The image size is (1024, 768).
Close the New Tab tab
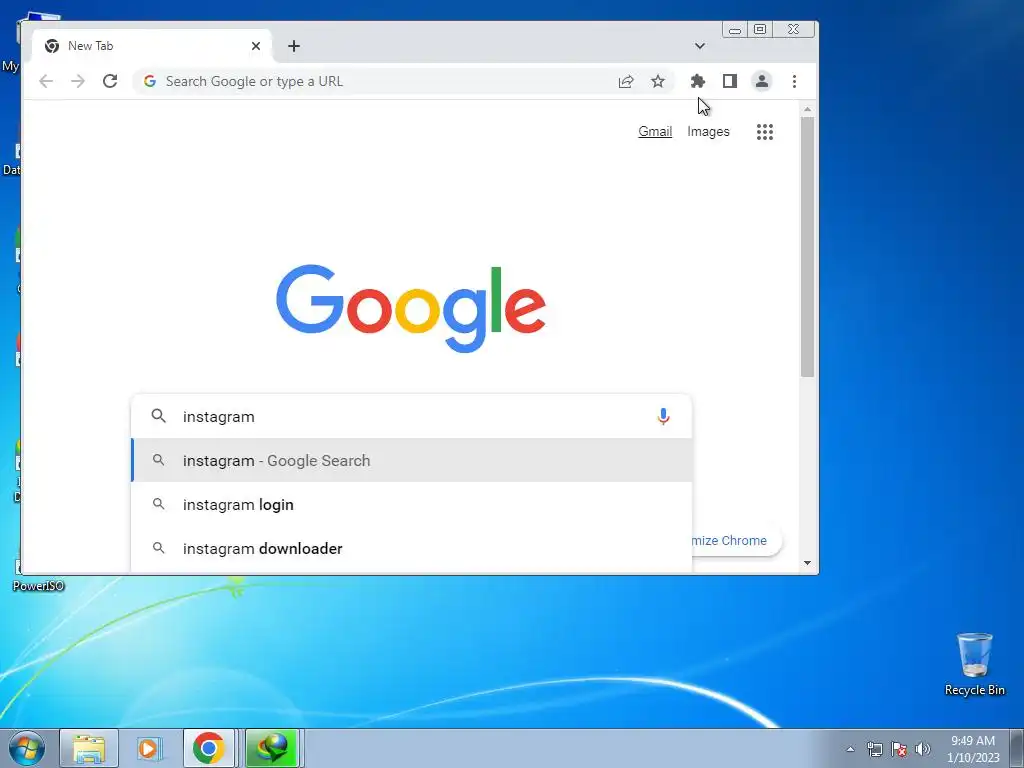pyautogui.click(x=256, y=46)
